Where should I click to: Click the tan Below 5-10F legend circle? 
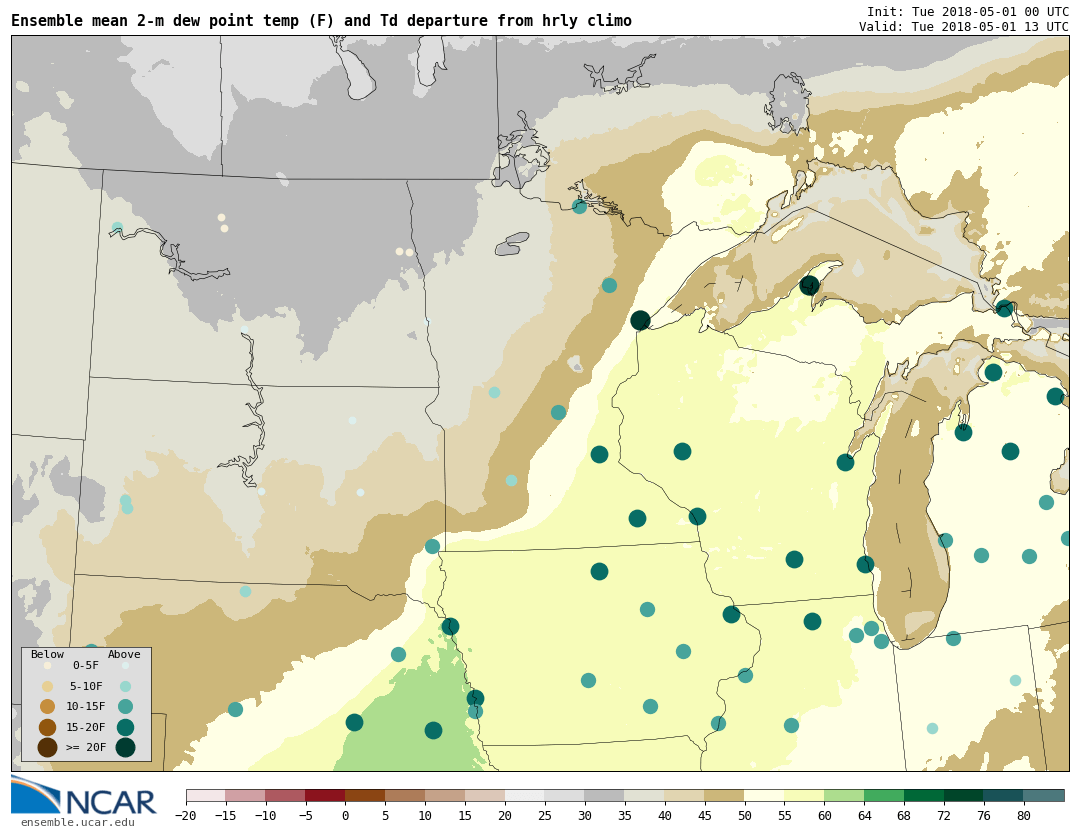pos(48,687)
